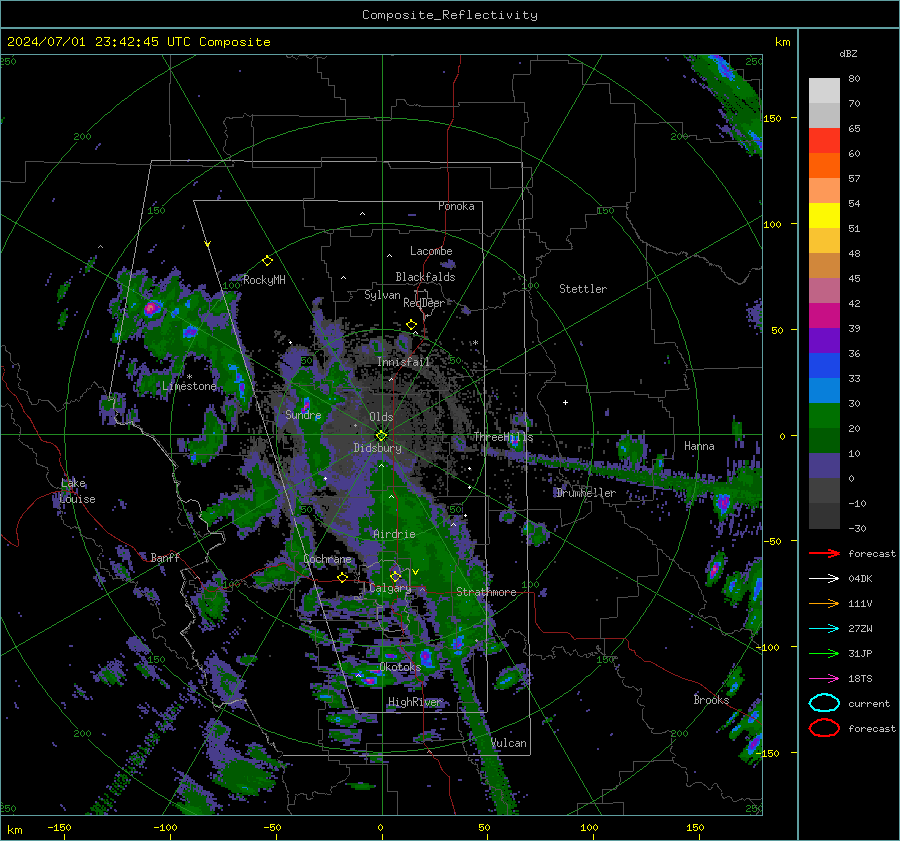The image size is (900, 841).
Task: Click the Composite_Reflectivity title
Action: (449, 15)
